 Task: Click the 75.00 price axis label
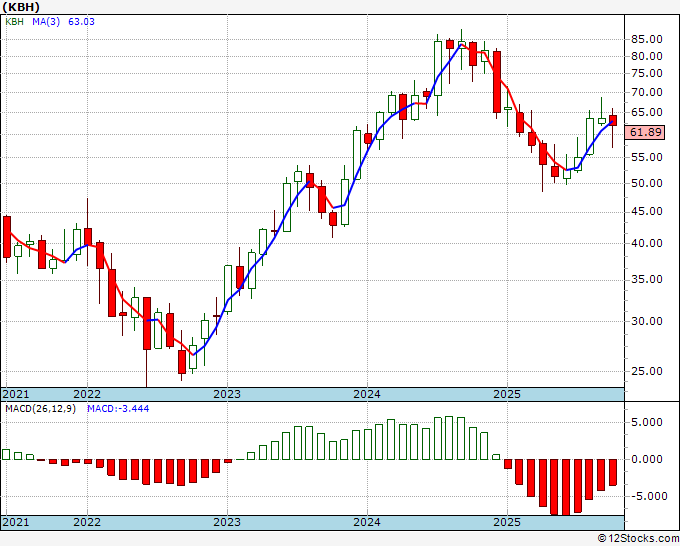pyautogui.click(x=646, y=73)
